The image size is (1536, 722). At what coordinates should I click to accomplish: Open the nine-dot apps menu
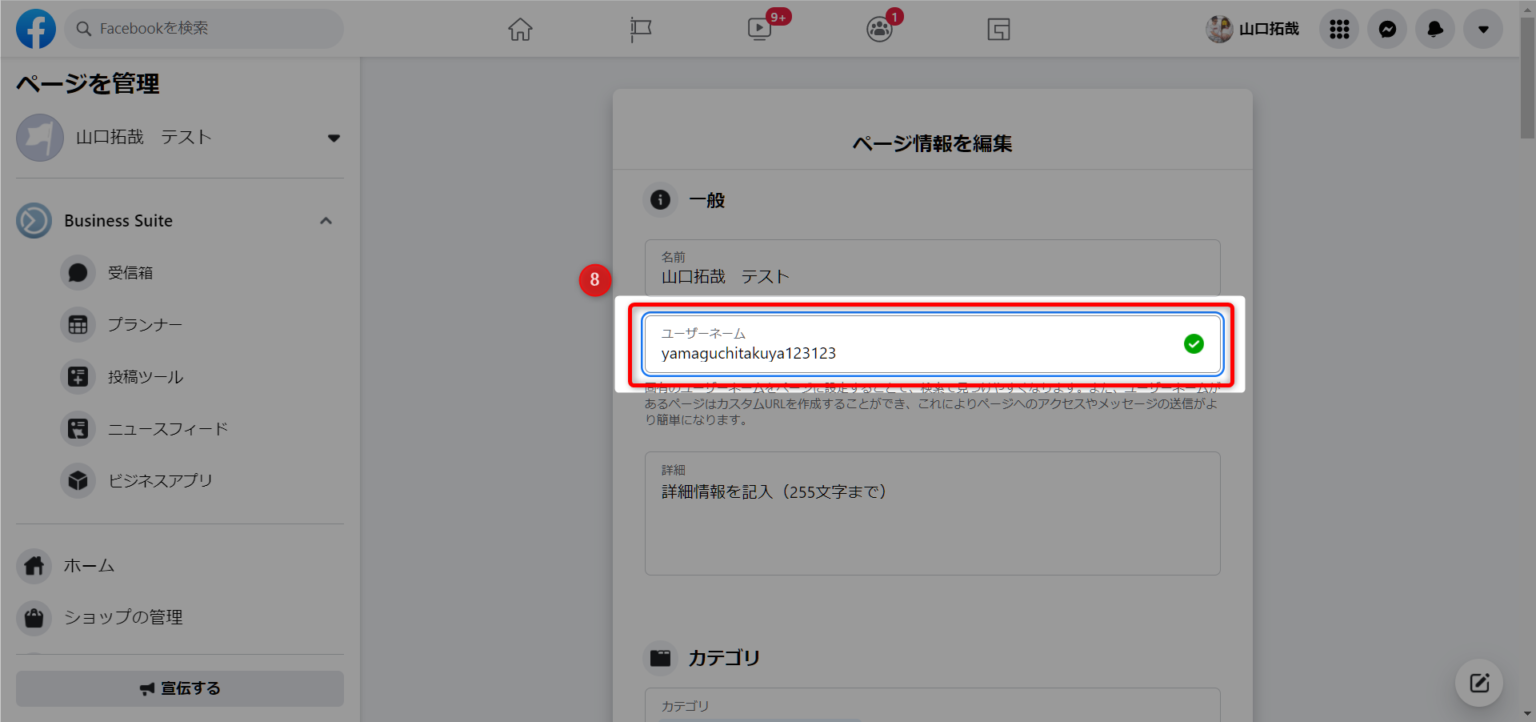coord(1339,29)
